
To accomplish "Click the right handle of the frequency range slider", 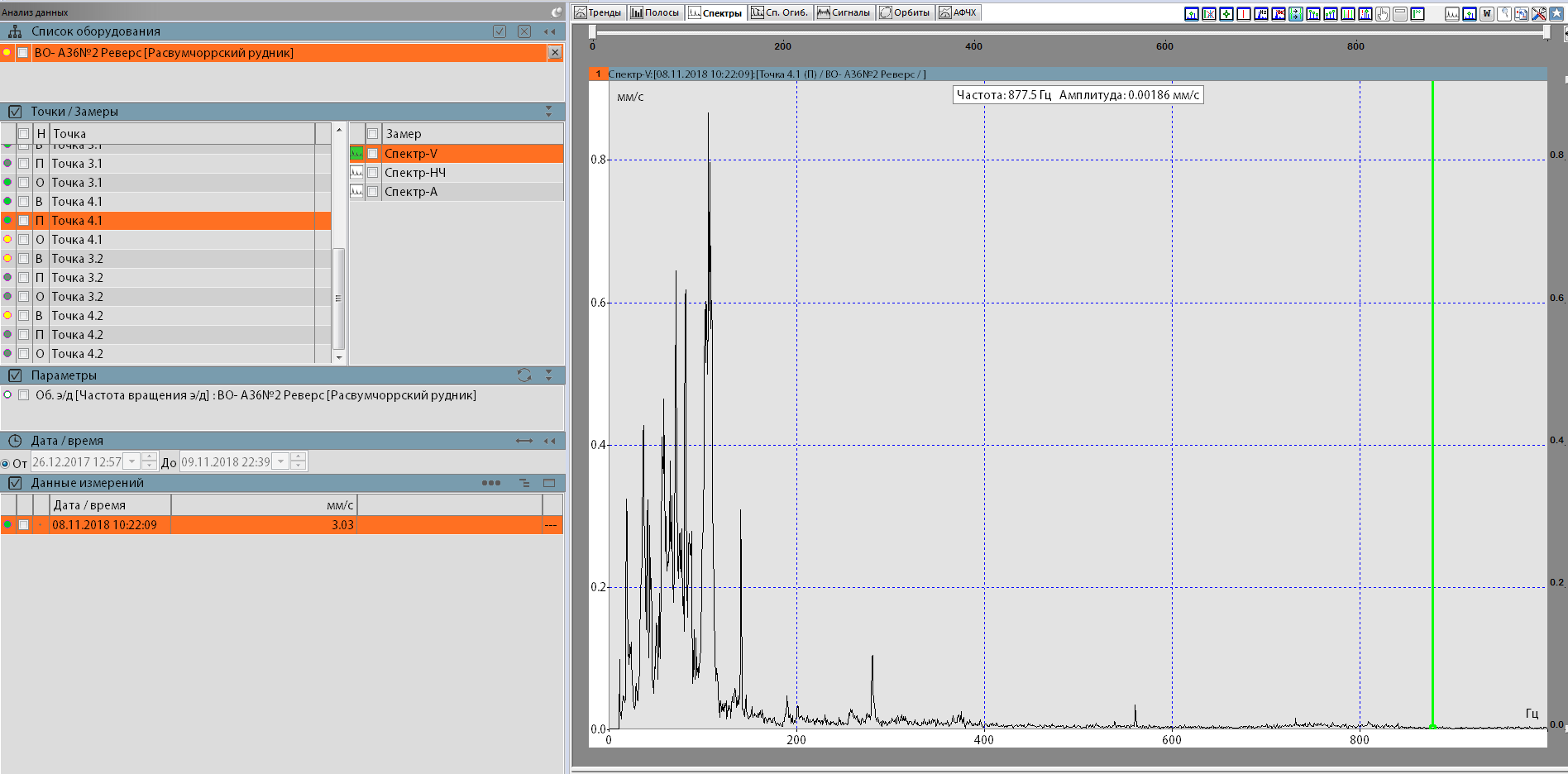I will click(x=1546, y=31).
